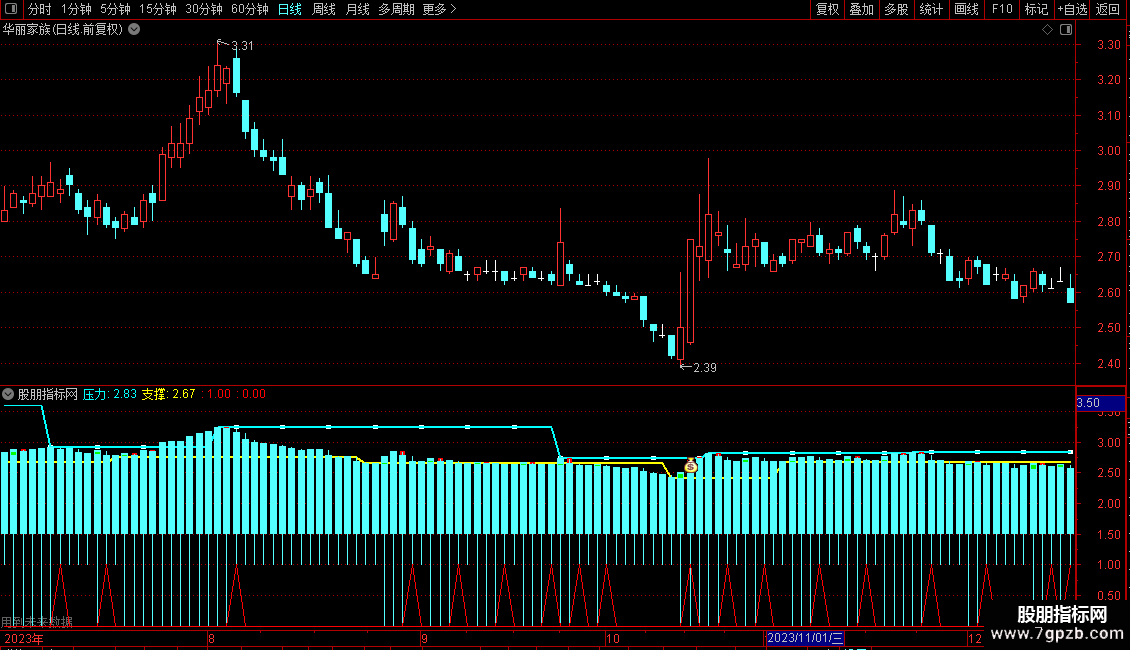Switch to the 15分钟 period
Screen dimensions: 1130x650
(x=158, y=9)
